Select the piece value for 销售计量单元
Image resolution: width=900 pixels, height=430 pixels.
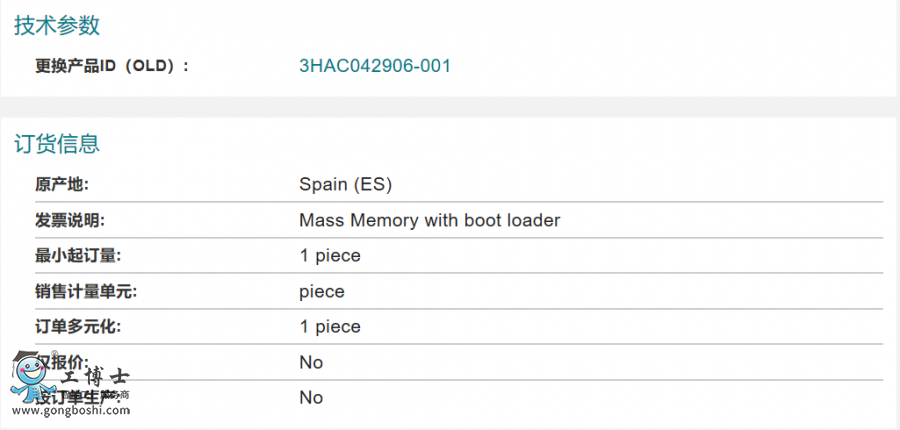tap(322, 292)
